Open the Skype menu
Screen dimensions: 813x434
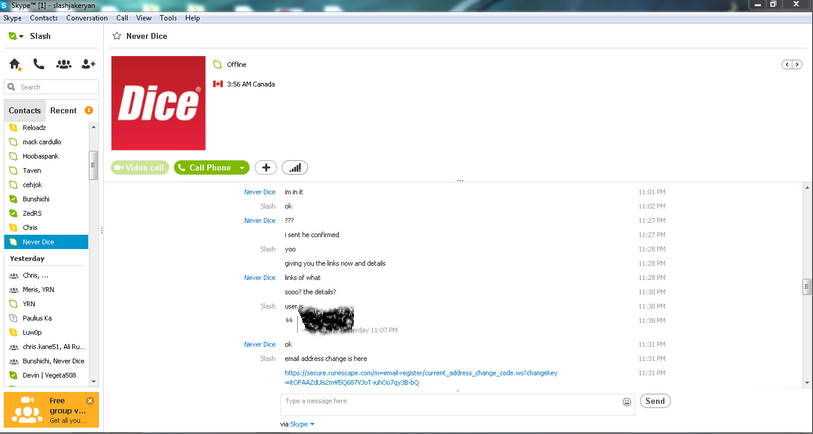tap(12, 18)
